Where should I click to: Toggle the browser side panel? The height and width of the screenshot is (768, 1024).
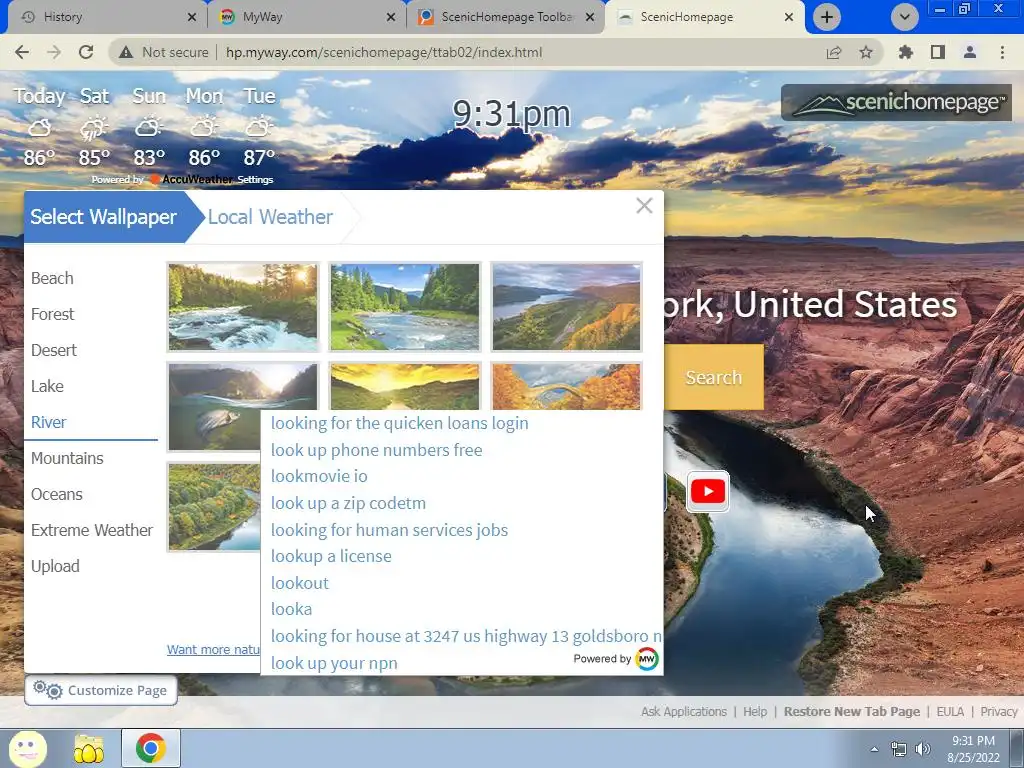coord(938,52)
